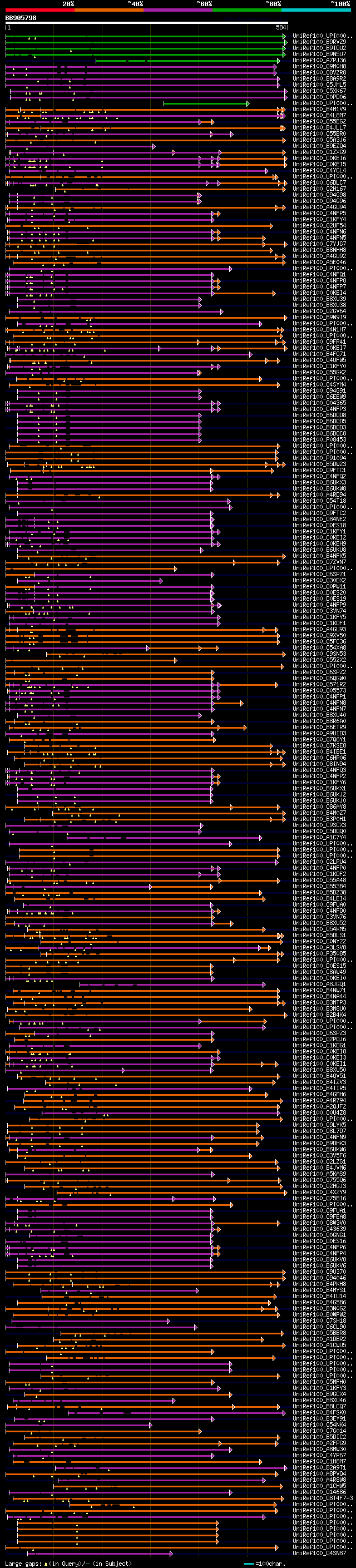Open the UniRef100_Q9M0H8 hit label
This screenshot has height=1568, width=356.
click(319, 66)
